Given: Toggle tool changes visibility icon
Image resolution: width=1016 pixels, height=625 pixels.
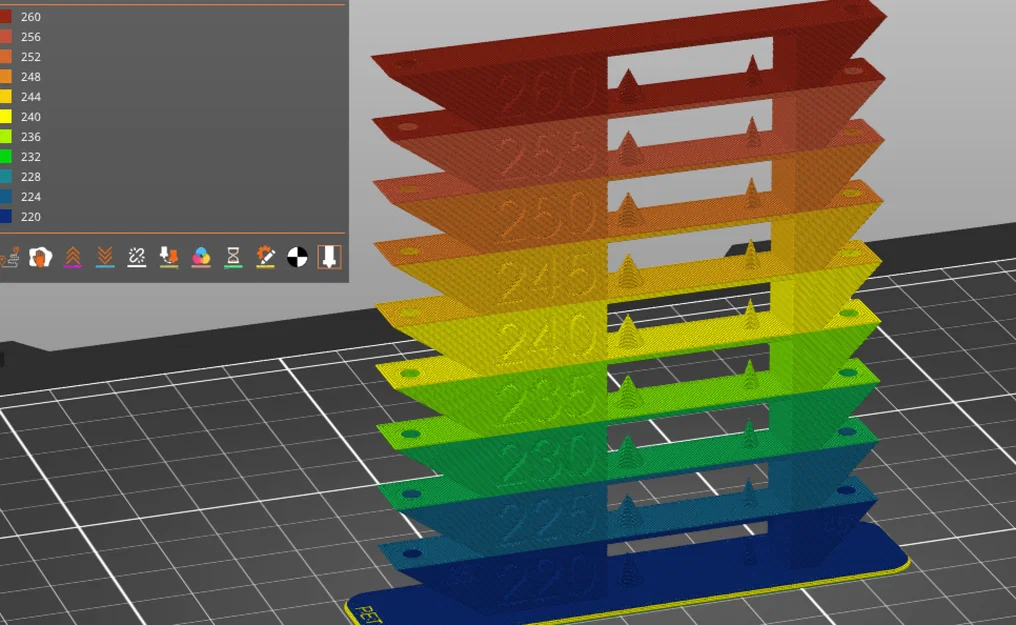Looking at the screenshot, I should coord(169,257).
